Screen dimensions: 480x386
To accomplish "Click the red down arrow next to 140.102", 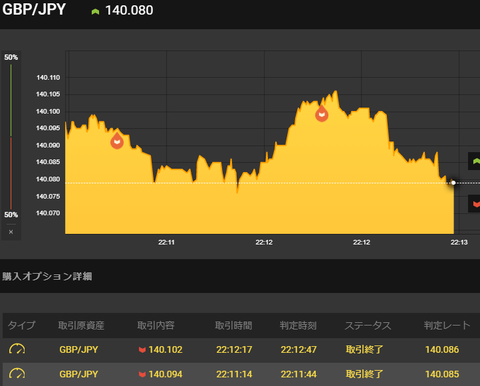I will (142, 350).
